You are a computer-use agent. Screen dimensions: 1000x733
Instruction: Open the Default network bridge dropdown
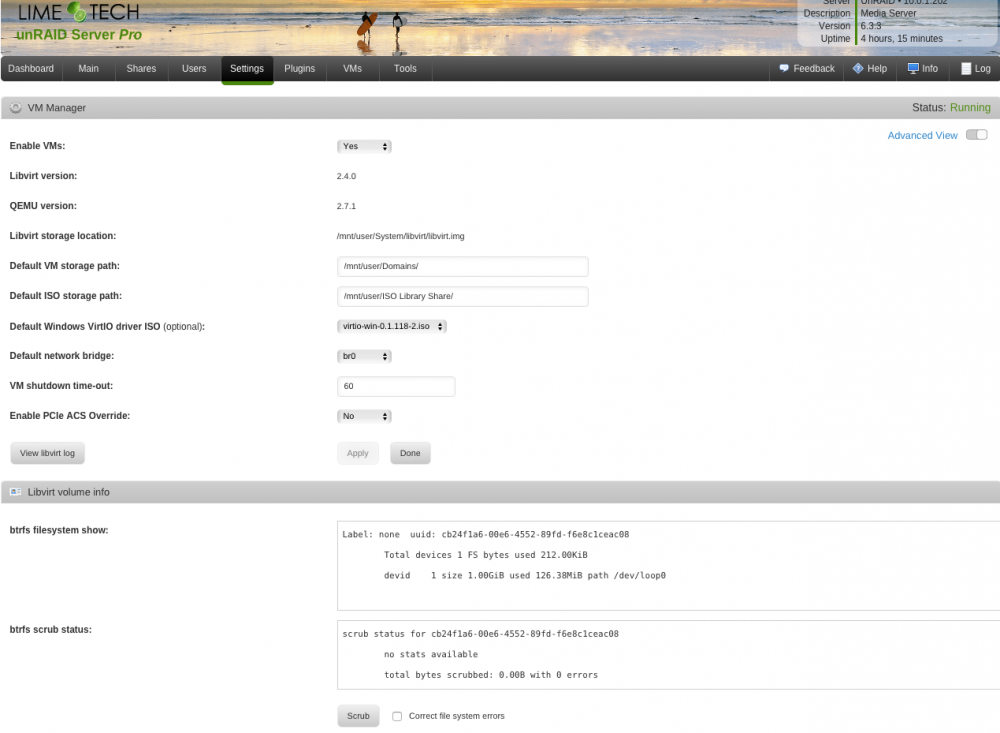(x=364, y=356)
